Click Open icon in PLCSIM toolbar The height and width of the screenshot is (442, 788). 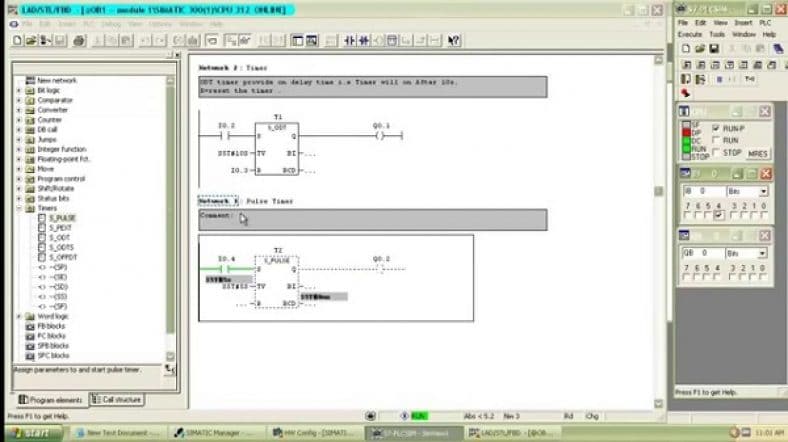(x=700, y=49)
